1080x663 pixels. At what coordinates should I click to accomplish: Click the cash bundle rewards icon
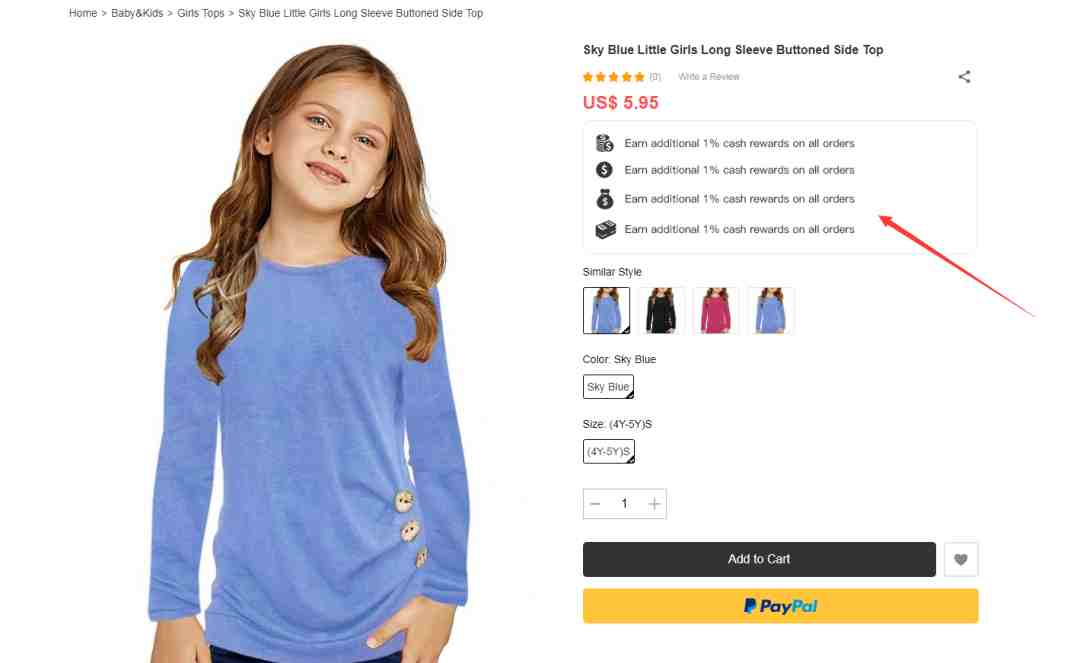(x=605, y=229)
